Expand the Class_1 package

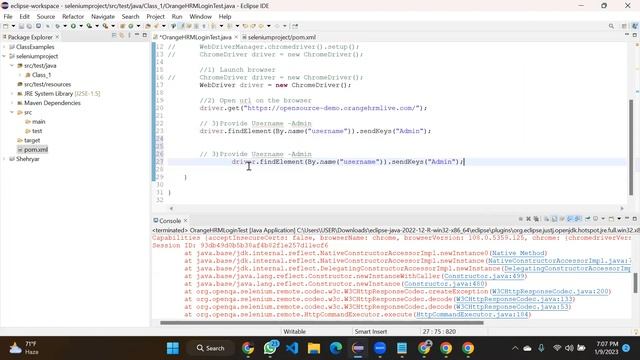(x=20, y=75)
